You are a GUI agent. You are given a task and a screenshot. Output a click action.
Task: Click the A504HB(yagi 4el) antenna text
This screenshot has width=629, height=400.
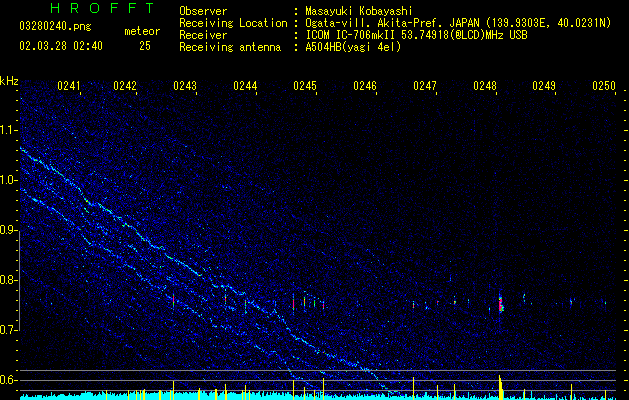pyautogui.click(x=353, y=48)
